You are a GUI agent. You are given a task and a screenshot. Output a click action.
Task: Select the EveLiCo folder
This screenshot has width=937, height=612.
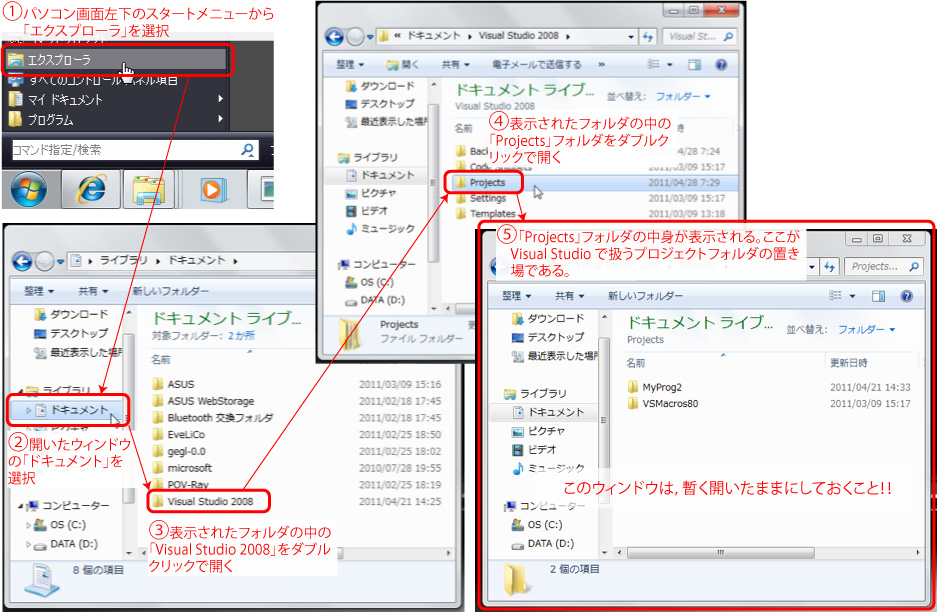click(178, 434)
